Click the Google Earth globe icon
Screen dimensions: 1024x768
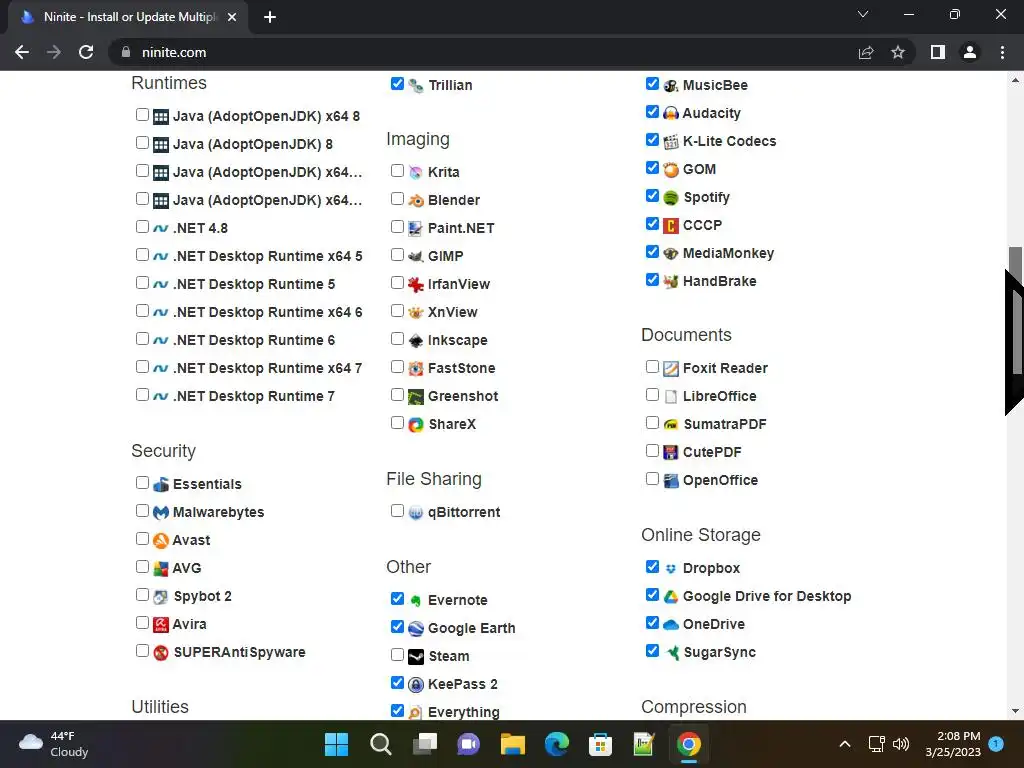click(416, 629)
